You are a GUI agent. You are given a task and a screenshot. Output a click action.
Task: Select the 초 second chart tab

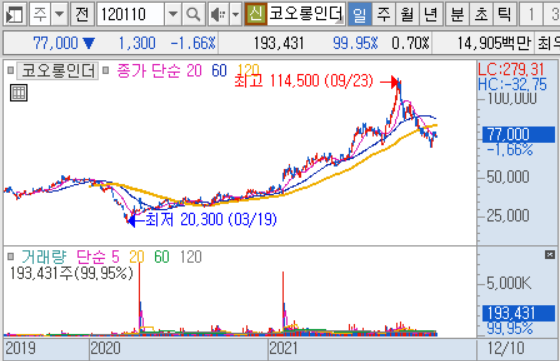click(481, 15)
